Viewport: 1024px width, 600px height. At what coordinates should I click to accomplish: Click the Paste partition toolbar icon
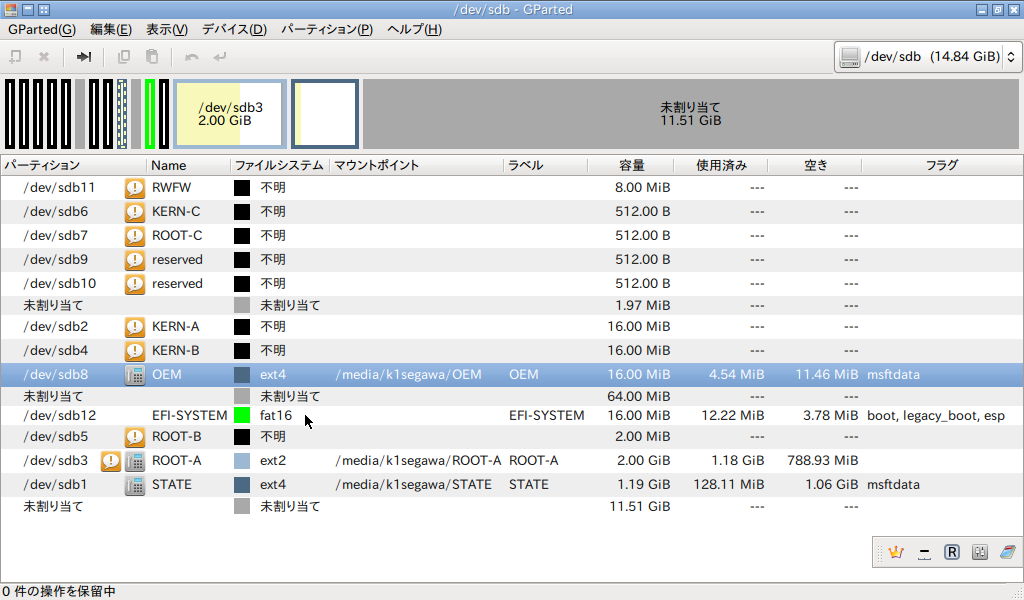152,57
